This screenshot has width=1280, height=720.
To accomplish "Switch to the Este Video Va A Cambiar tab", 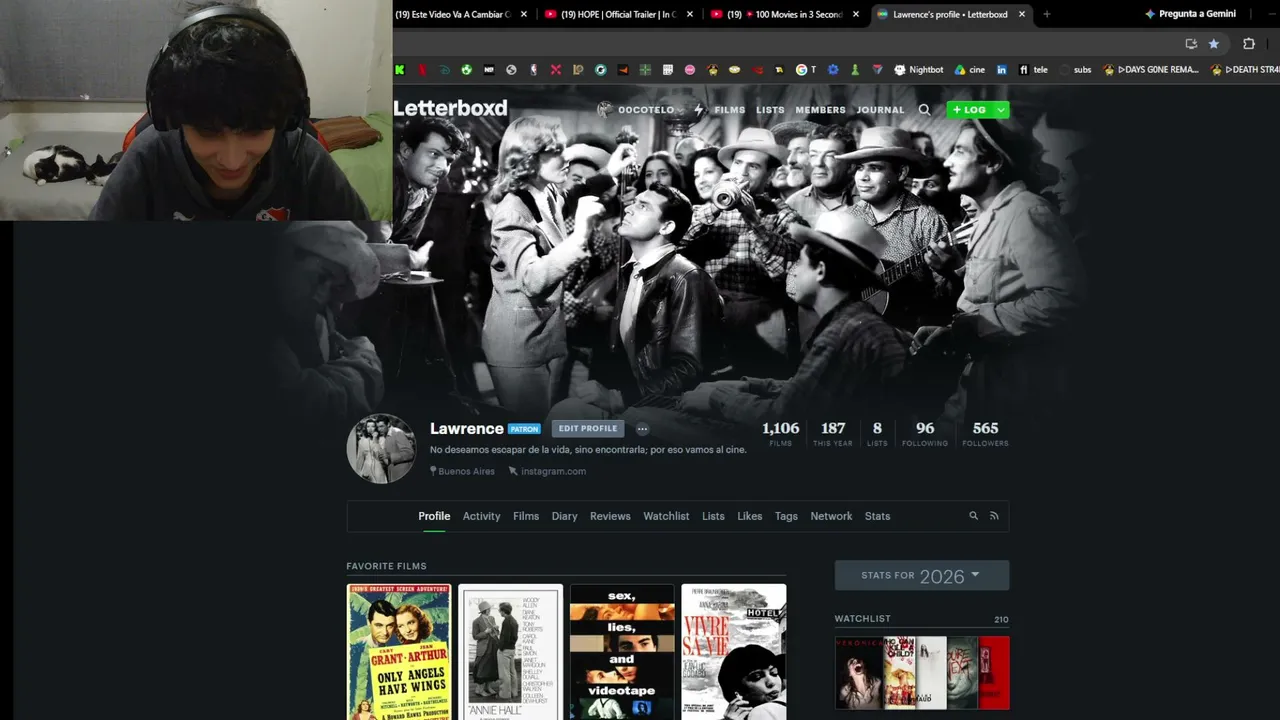I will click(456, 14).
